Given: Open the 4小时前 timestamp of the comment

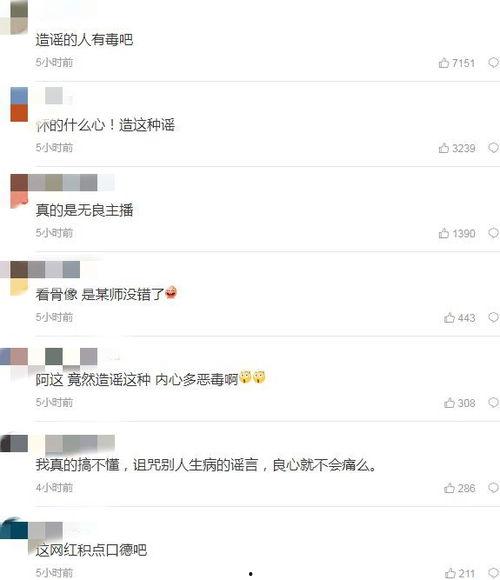Looking at the screenshot, I should pyautogui.click(x=54, y=488).
